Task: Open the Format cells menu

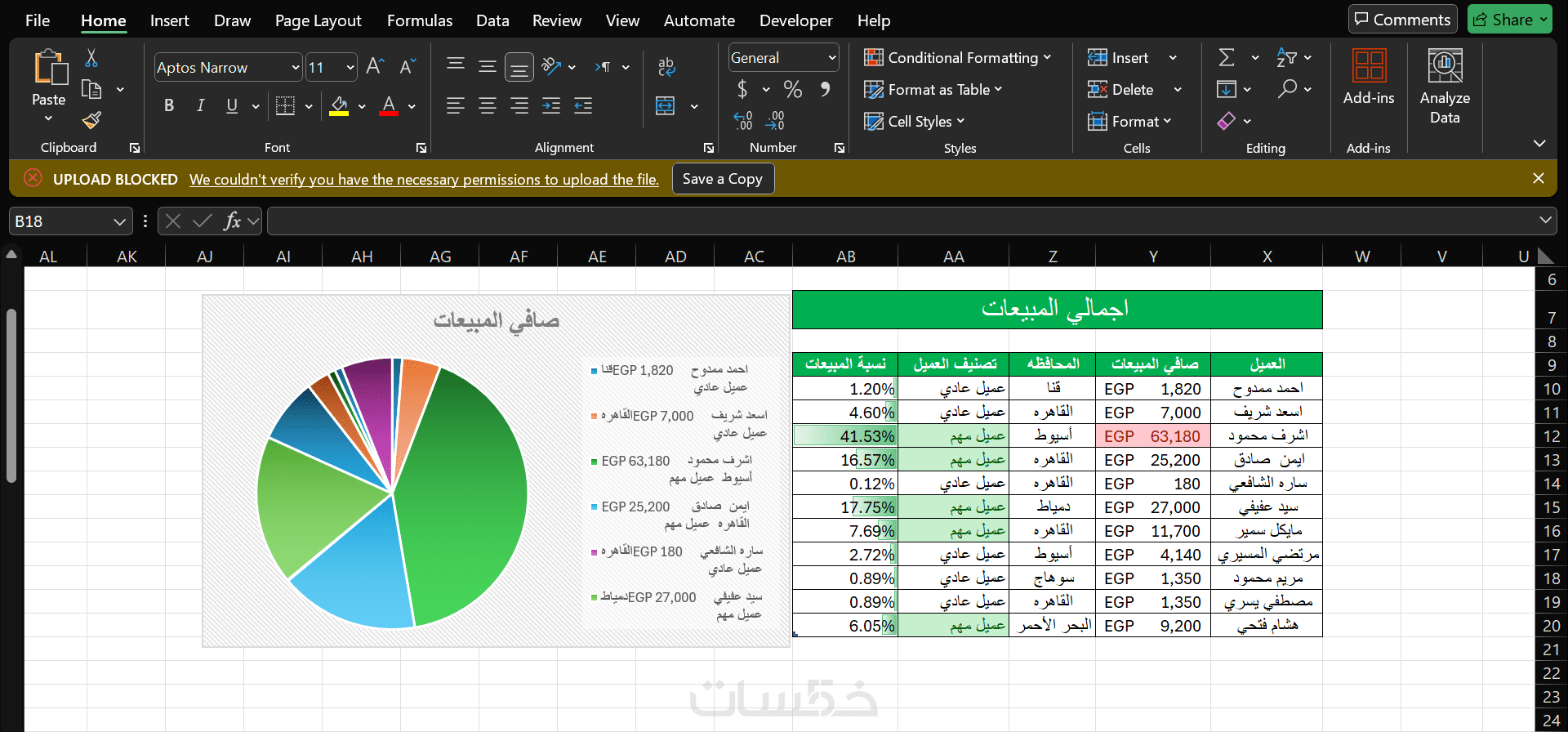Action: 1129,121
